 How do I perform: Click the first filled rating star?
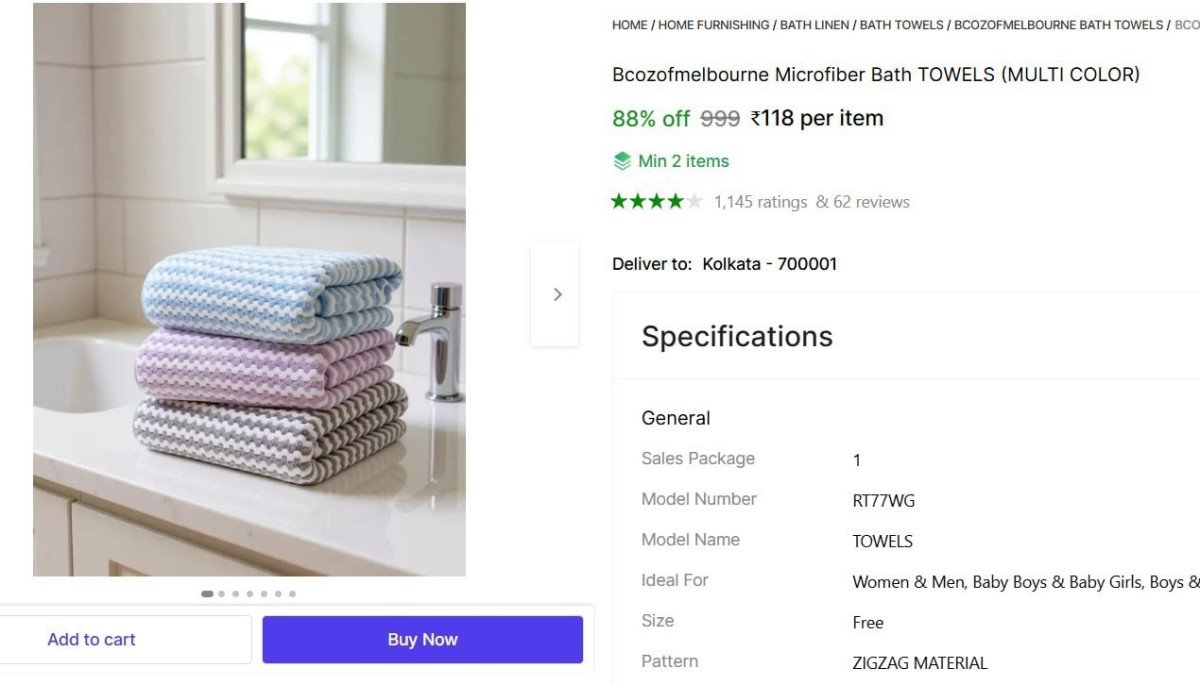pos(618,200)
